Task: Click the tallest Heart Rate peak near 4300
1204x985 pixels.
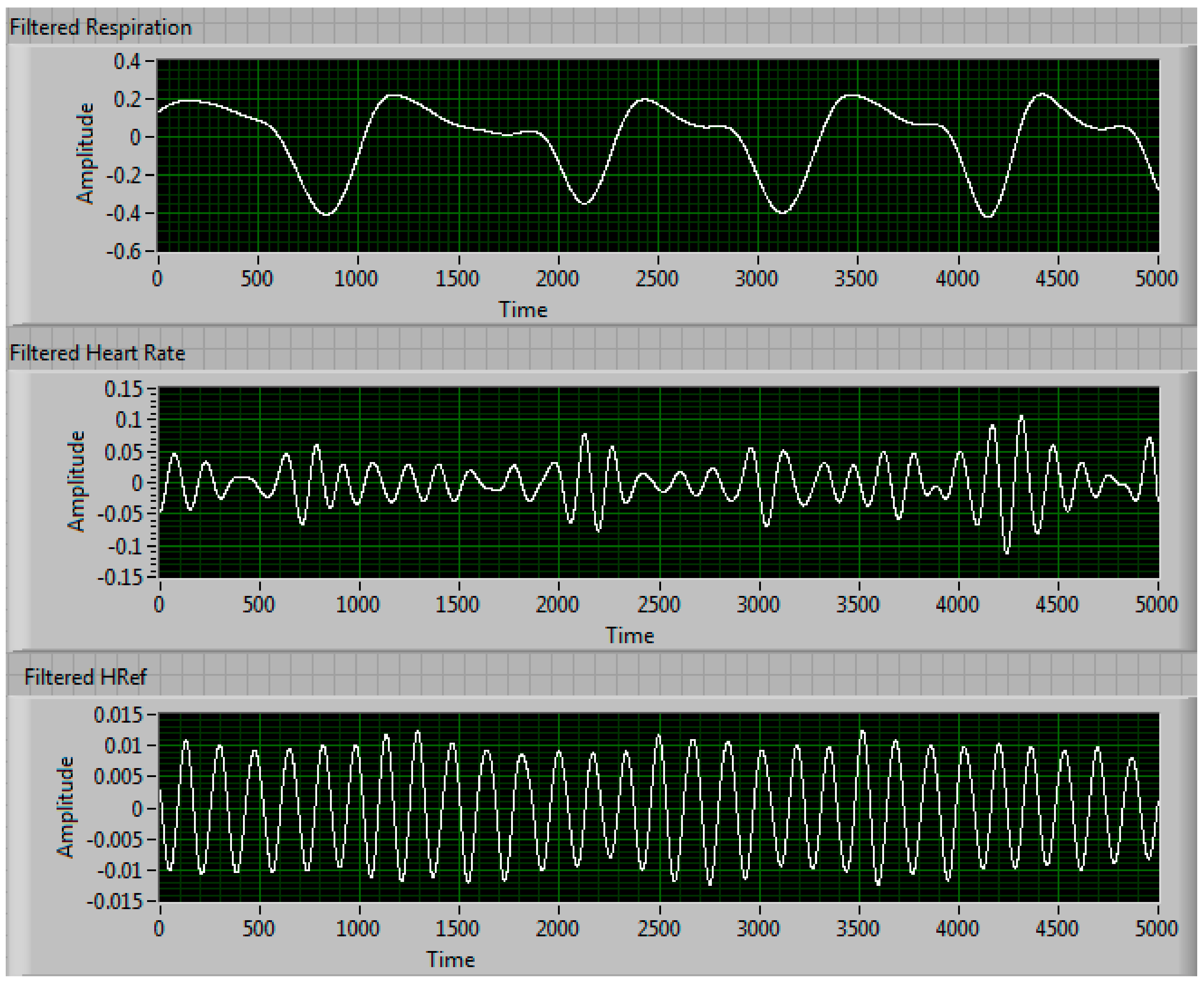Action: [1021, 418]
